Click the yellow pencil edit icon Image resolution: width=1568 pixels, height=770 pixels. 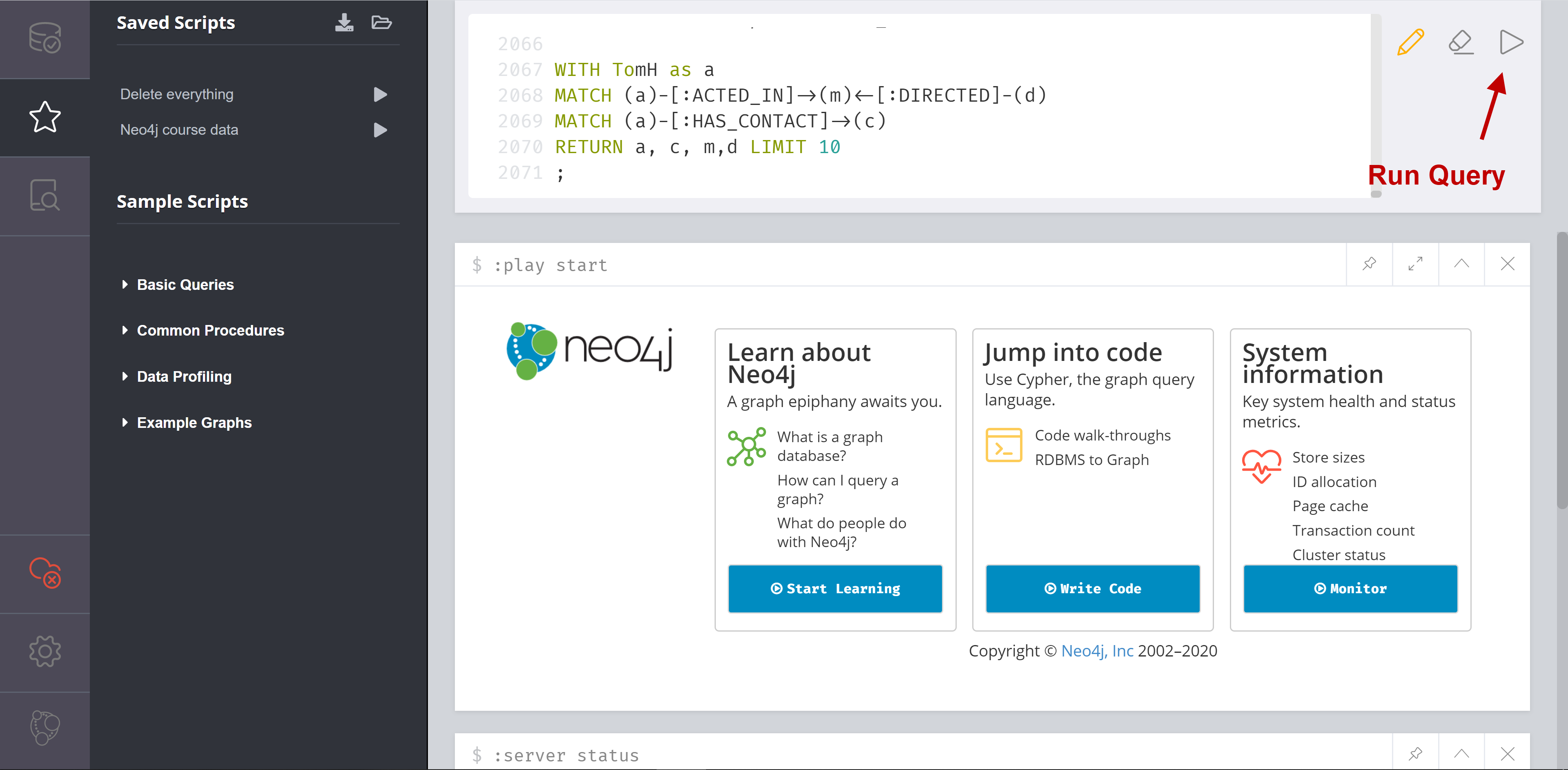point(1410,42)
